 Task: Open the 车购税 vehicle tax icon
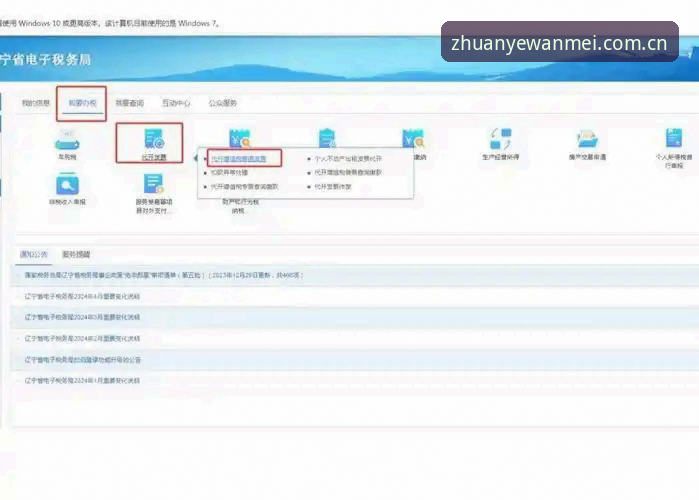pos(67,142)
